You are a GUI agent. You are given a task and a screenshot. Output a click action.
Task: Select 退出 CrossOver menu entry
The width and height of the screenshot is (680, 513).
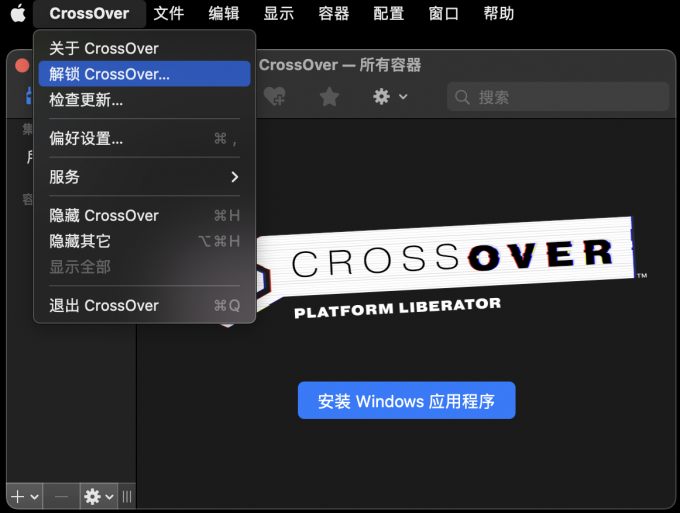tap(144, 305)
